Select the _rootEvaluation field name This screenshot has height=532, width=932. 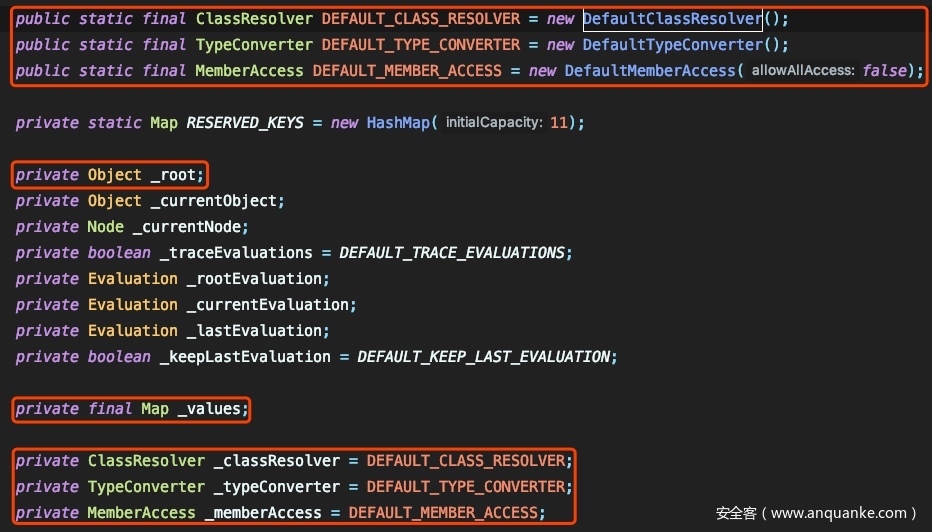(x=258, y=279)
